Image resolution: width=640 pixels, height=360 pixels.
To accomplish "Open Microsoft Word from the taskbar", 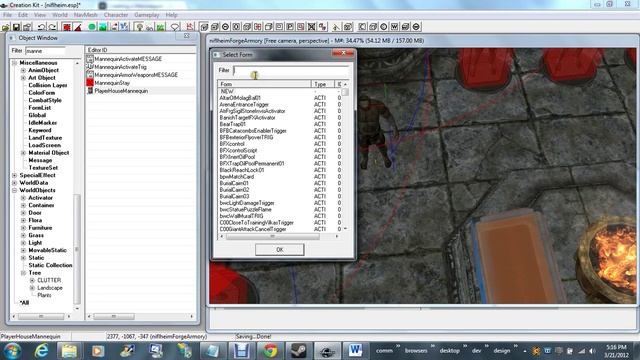I will pyautogui.click(x=355, y=351).
